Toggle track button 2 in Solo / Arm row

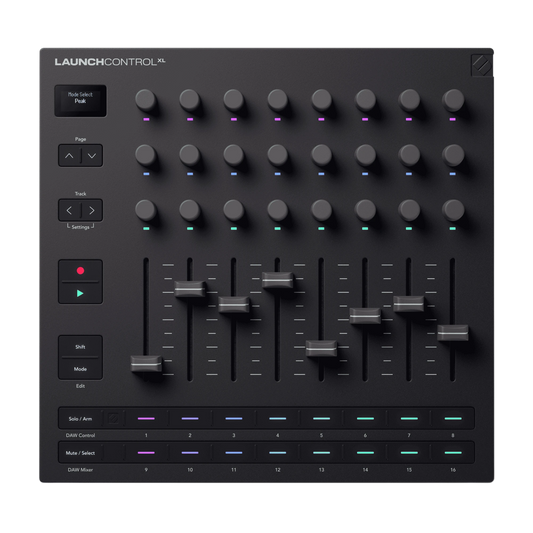point(190,418)
